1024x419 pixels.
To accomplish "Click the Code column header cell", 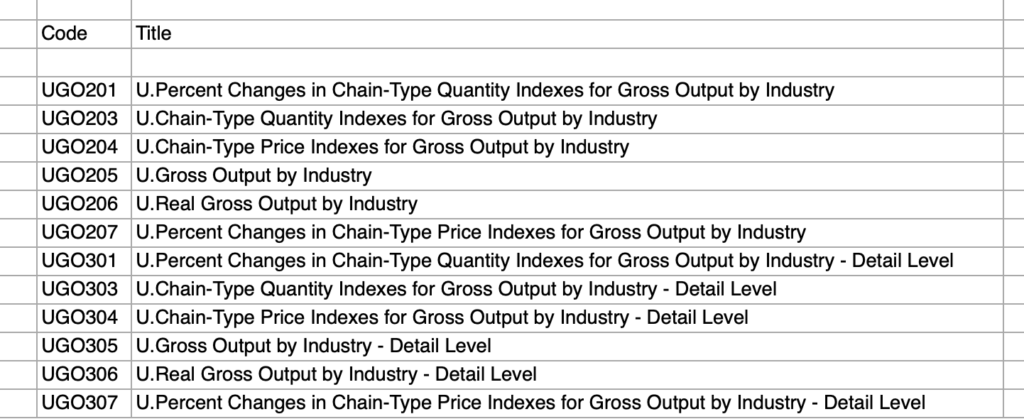I will pos(65,34).
